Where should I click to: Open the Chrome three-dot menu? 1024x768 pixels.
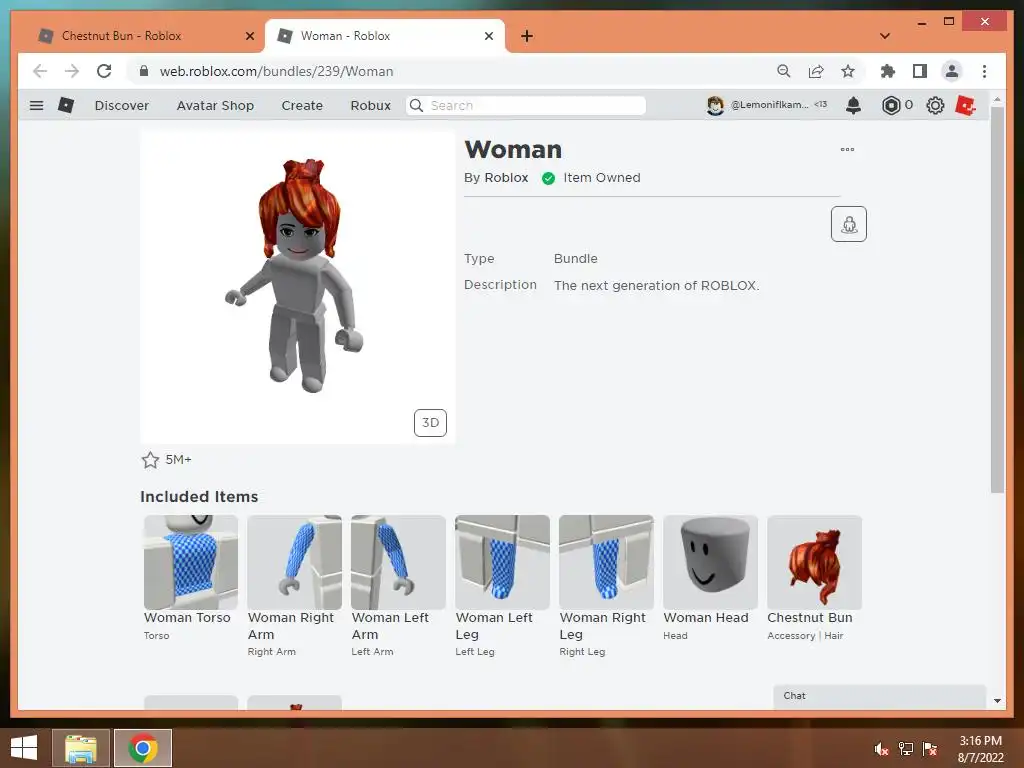[x=984, y=71]
